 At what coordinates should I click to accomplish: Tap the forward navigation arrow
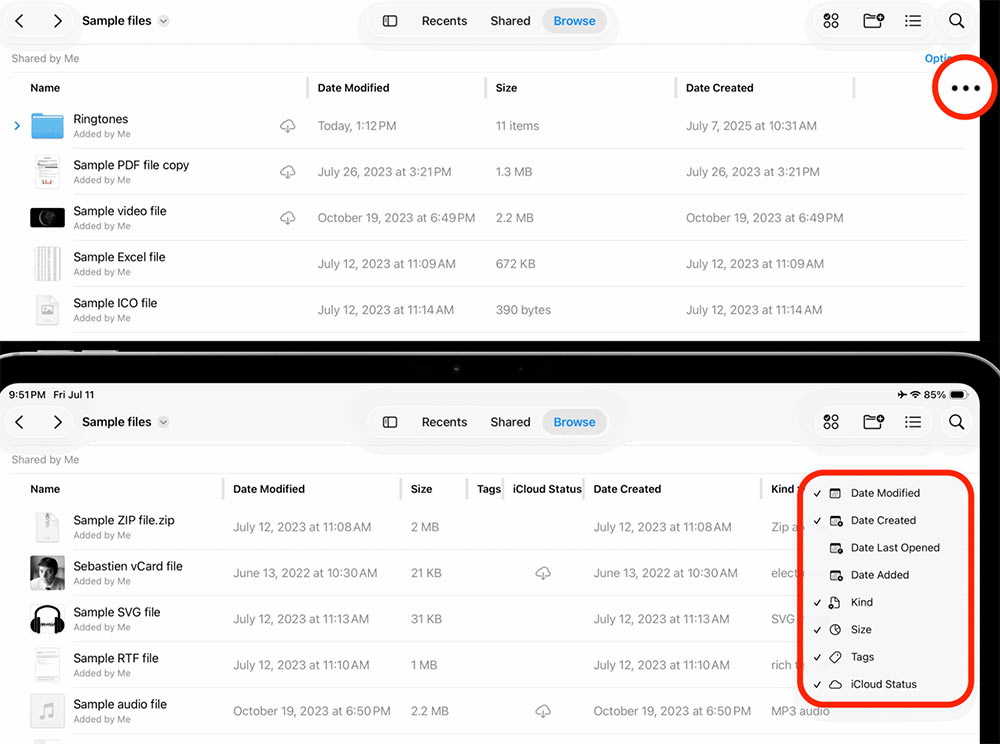click(x=56, y=20)
